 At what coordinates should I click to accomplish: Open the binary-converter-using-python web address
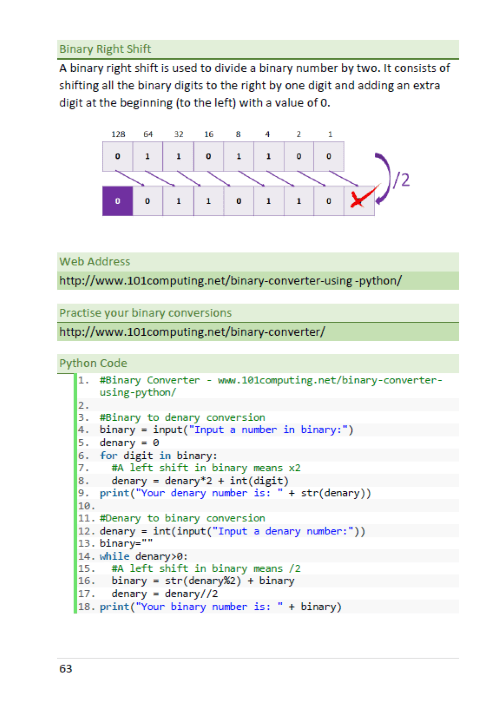click(x=231, y=281)
